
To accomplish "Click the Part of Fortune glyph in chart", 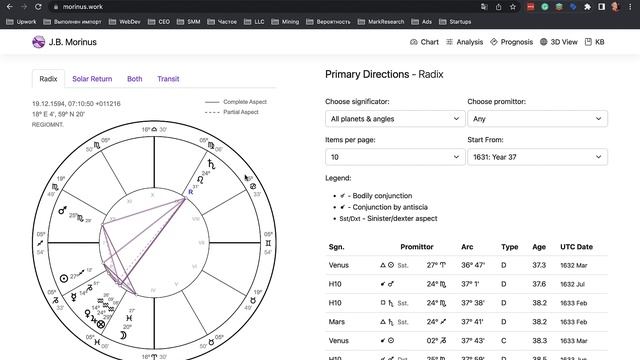I will tap(101, 324).
